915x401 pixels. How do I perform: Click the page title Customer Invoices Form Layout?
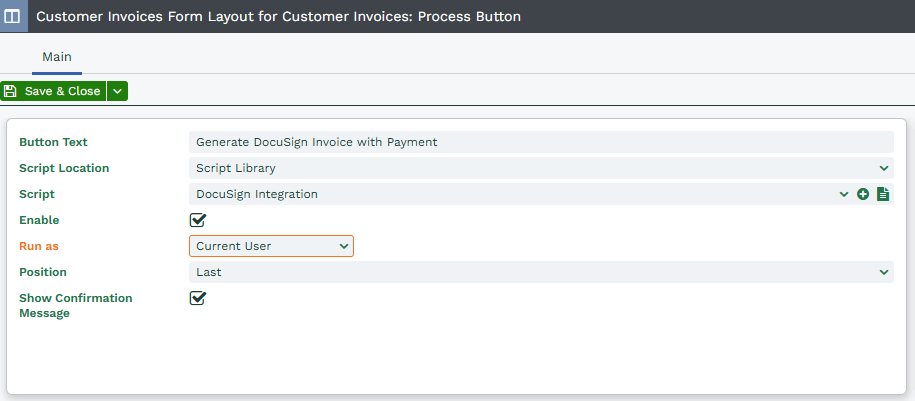(x=278, y=16)
